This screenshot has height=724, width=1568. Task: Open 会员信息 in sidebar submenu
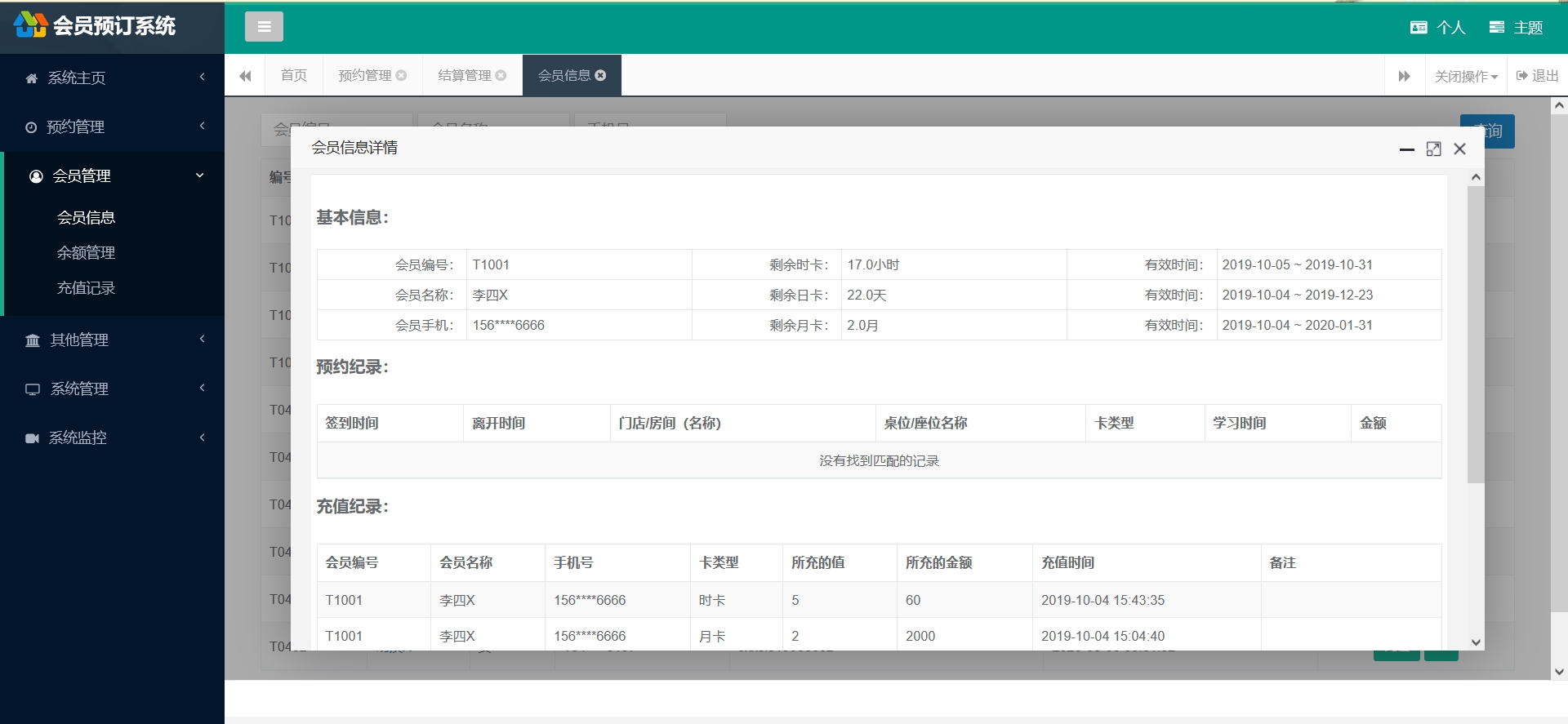pos(86,218)
